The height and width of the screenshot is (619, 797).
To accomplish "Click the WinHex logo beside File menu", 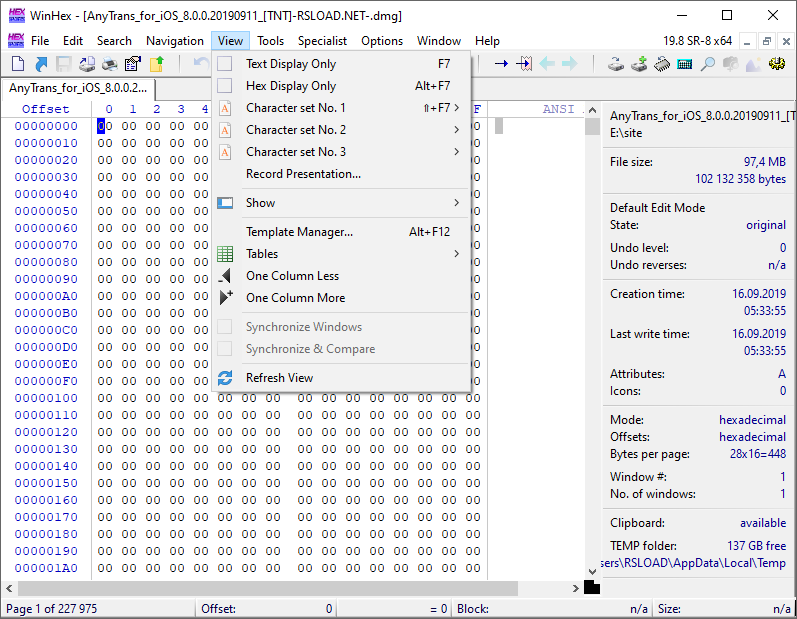I will pos(16,40).
